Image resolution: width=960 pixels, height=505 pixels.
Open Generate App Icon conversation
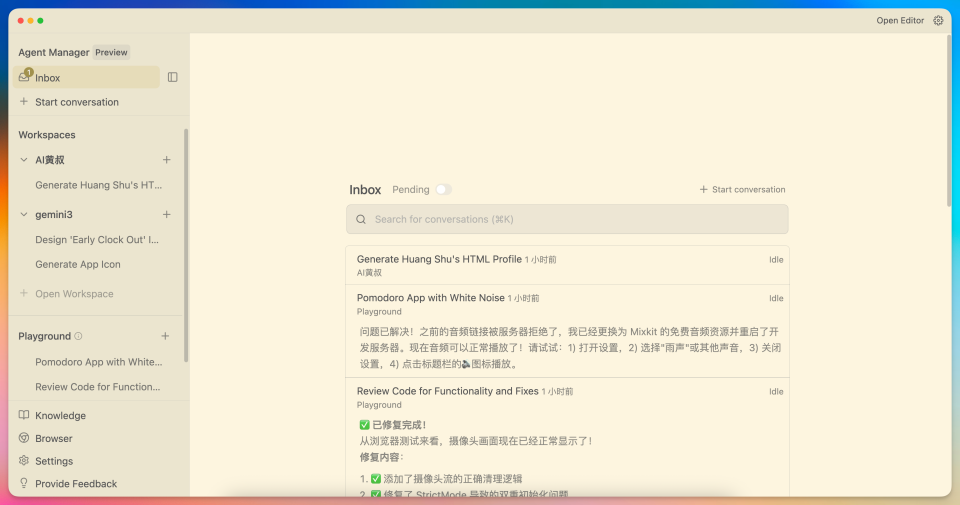click(x=78, y=264)
